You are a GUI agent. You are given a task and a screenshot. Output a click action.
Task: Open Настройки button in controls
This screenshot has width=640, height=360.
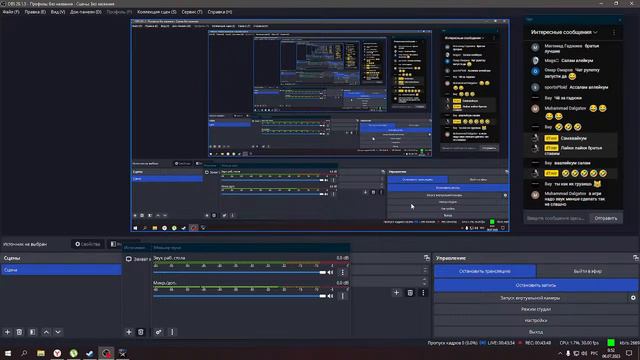tap(536, 321)
